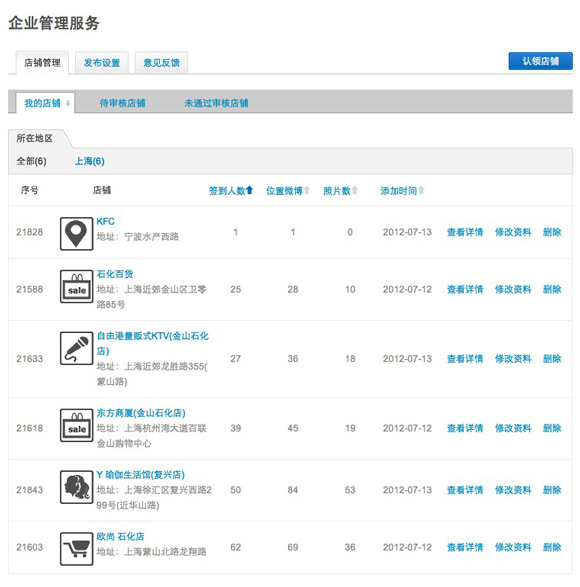Open the 意见反馈 tab

click(161, 63)
